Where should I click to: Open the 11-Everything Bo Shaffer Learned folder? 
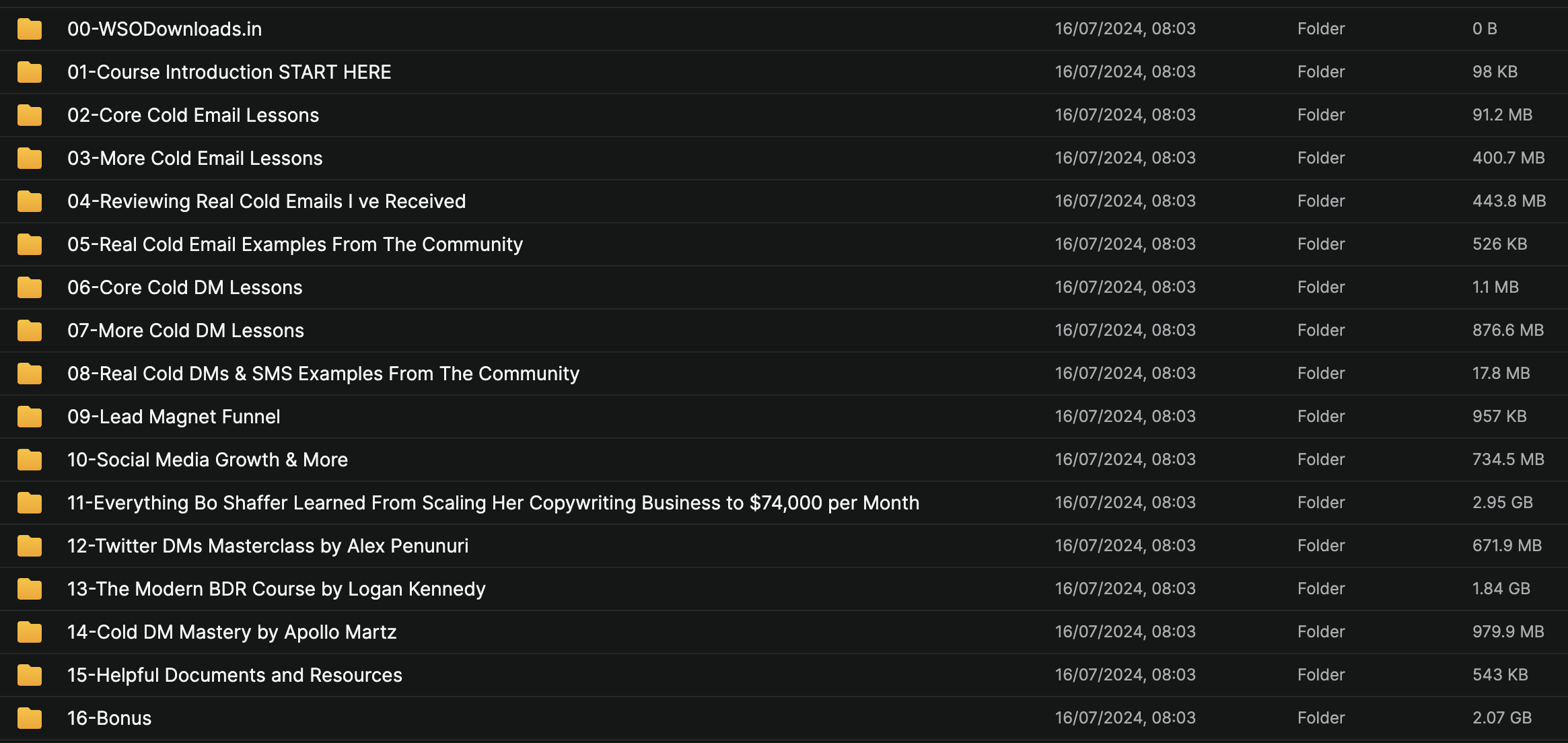pyautogui.click(x=493, y=503)
